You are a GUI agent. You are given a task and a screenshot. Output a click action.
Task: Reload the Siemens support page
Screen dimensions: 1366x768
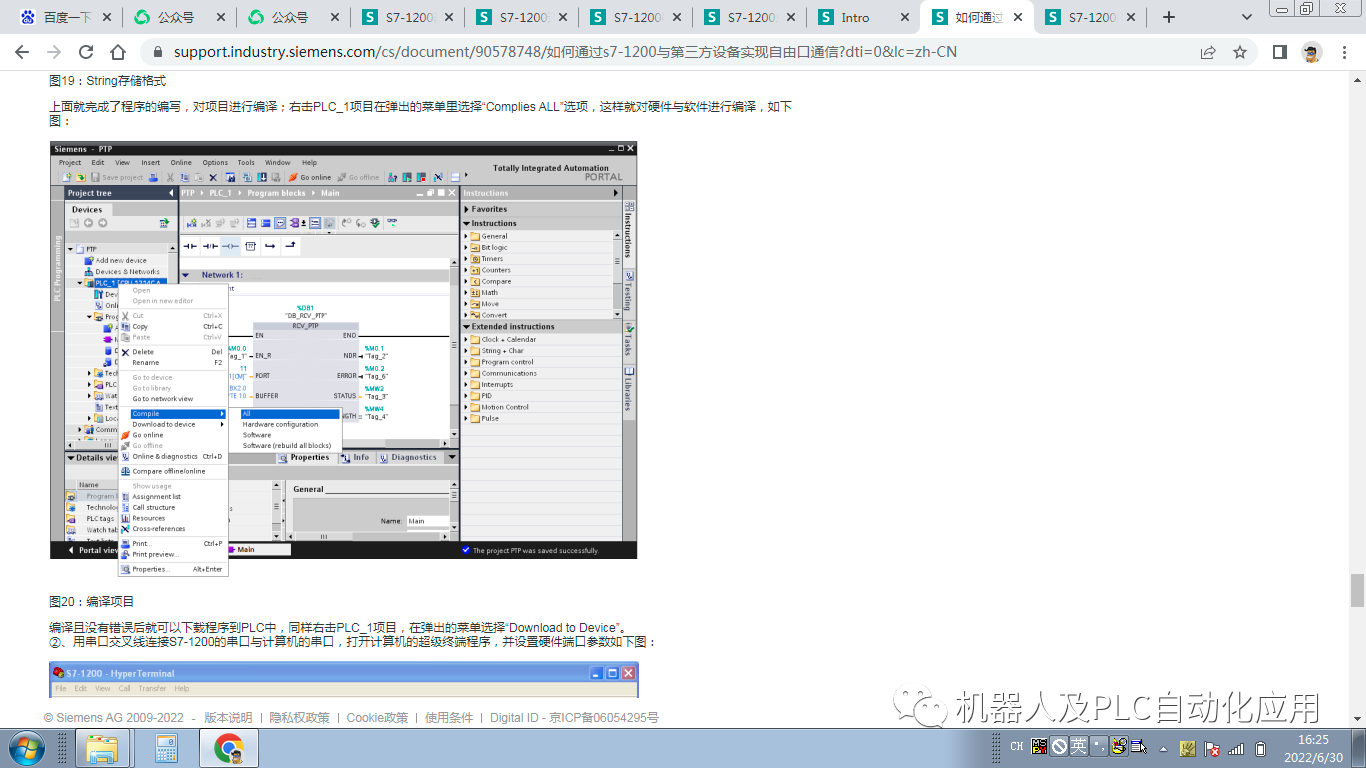coord(86,52)
